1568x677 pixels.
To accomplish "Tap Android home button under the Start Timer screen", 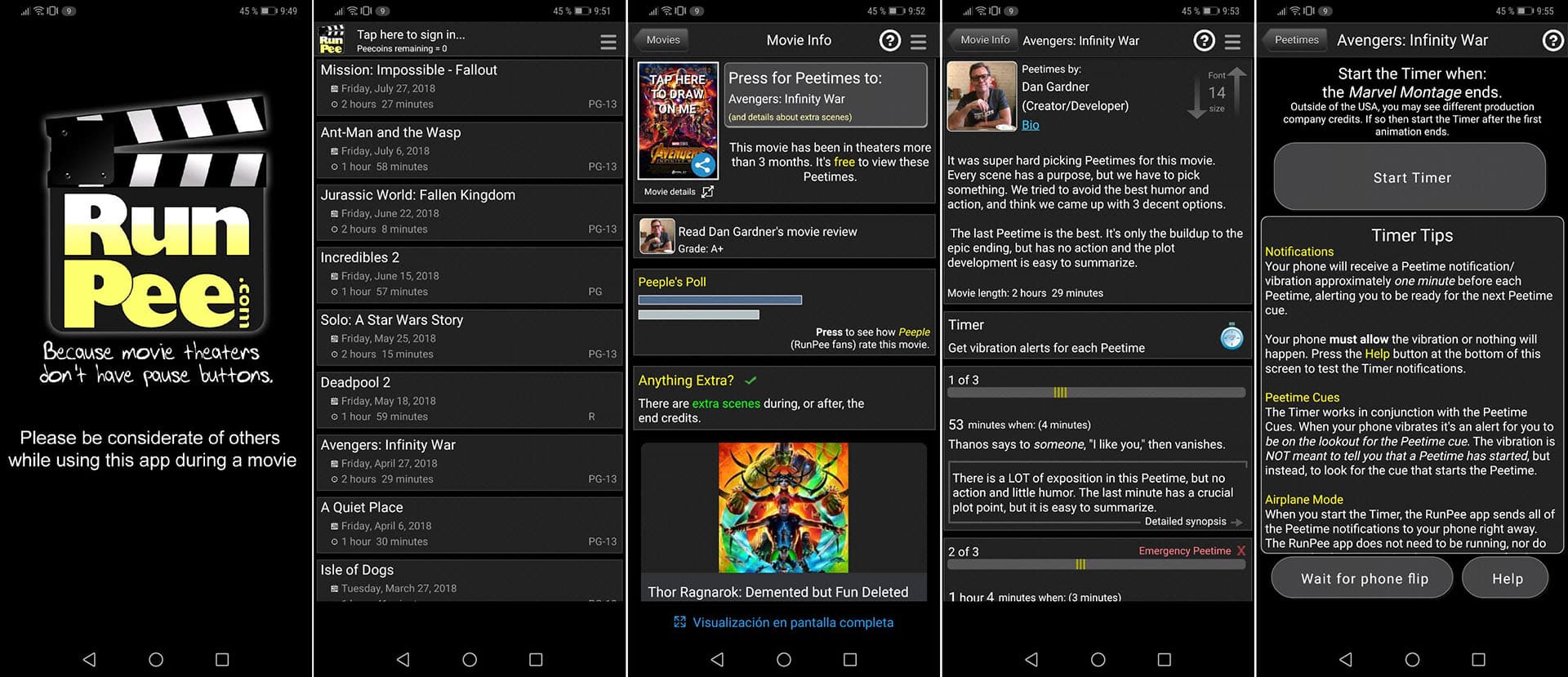I will (x=1412, y=659).
